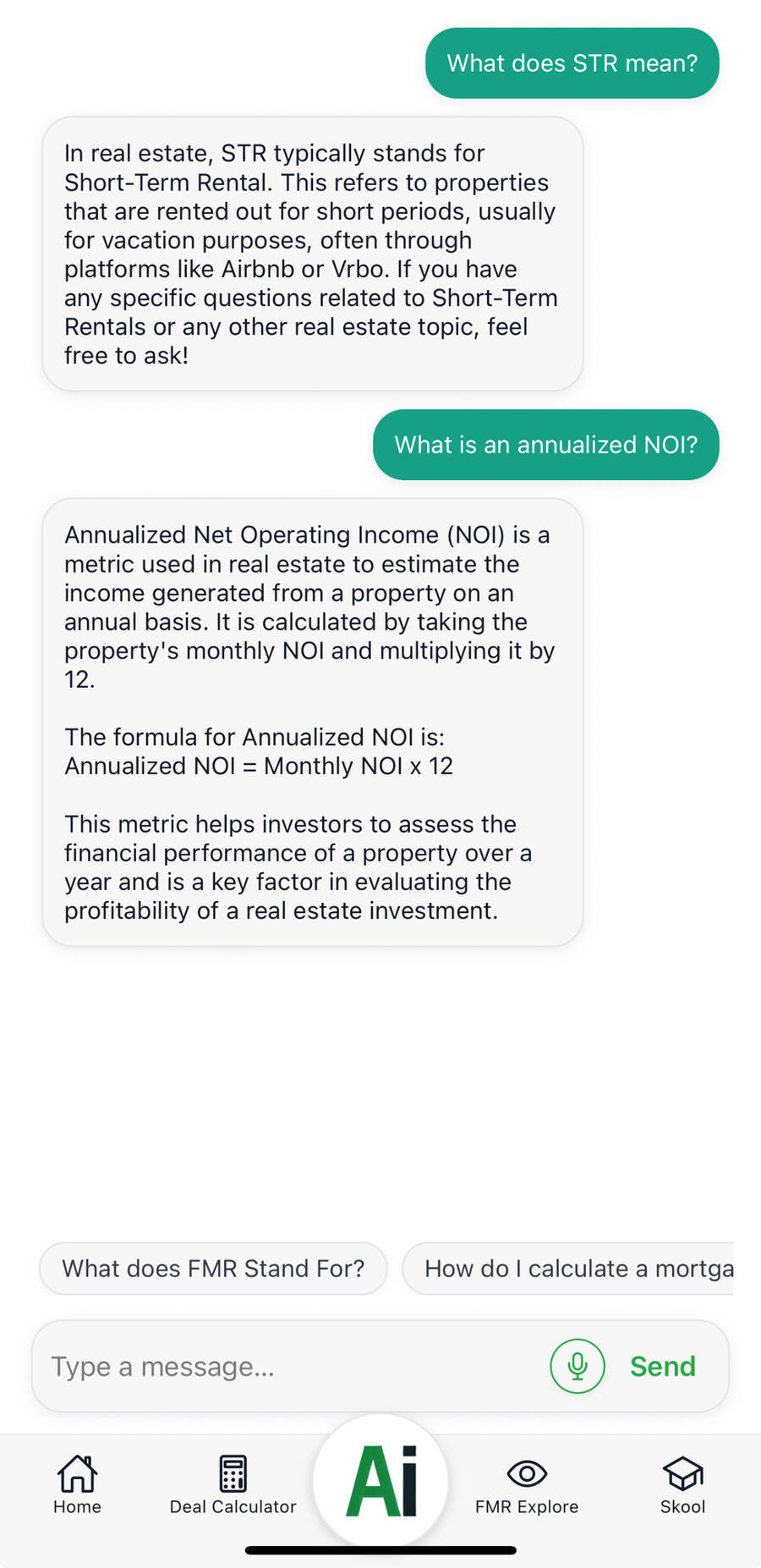Image resolution: width=761 pixels, height=1568 pixels.
Task: Switch to the Home tab label
Action: (x=77, y=1507)
